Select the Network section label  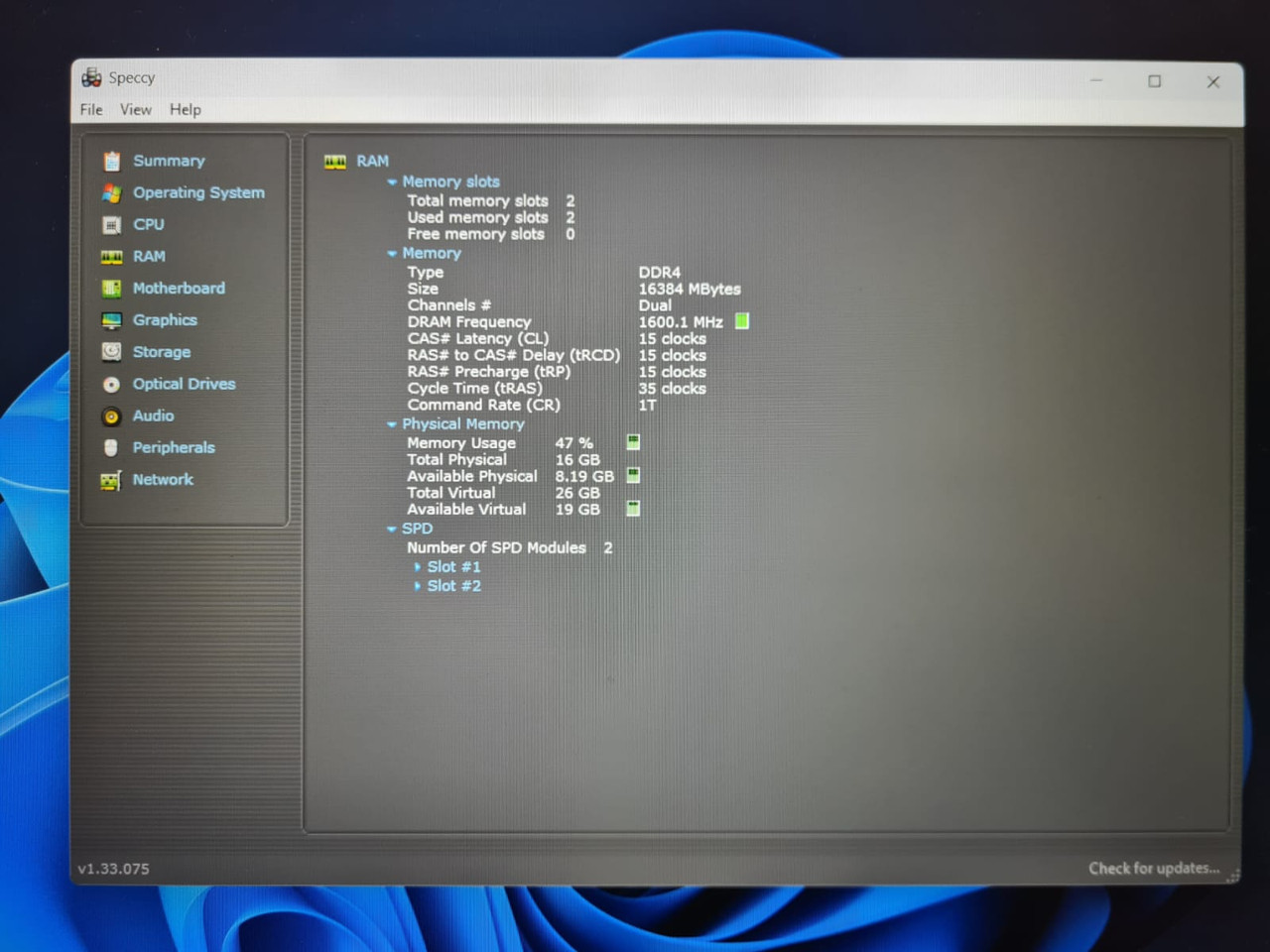(163, 480)
